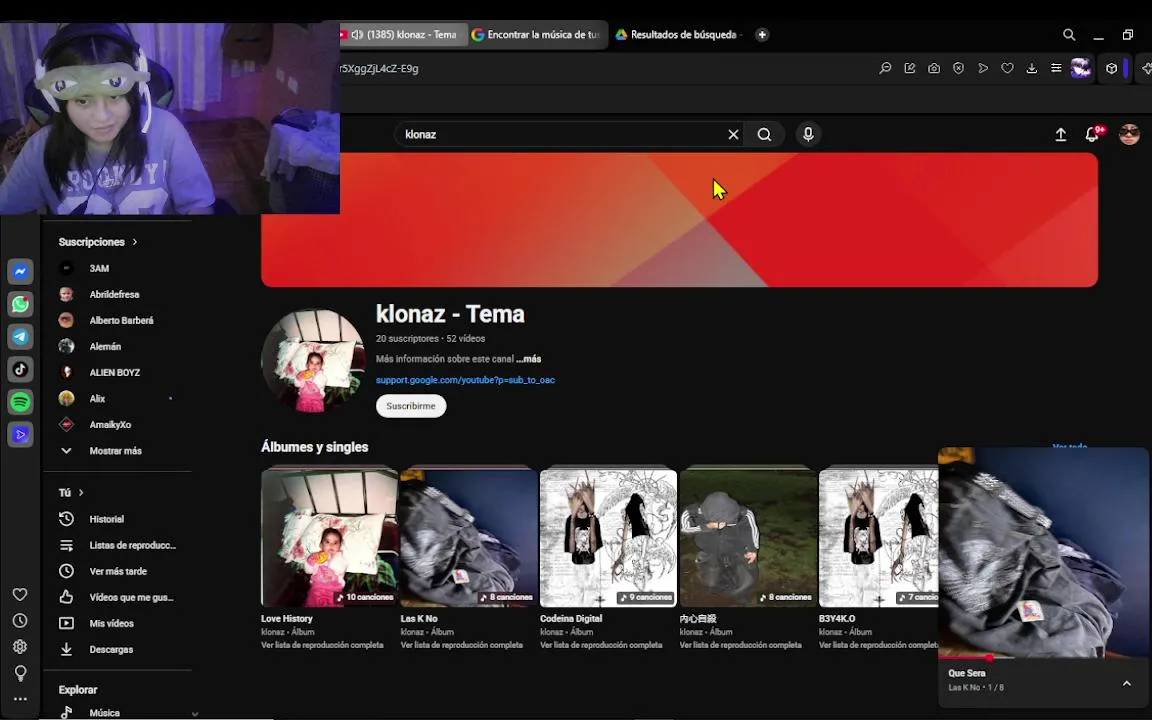Open browsing history clock in the Opera sidebar
This screenshot has height=720, width=1152.
20,621
